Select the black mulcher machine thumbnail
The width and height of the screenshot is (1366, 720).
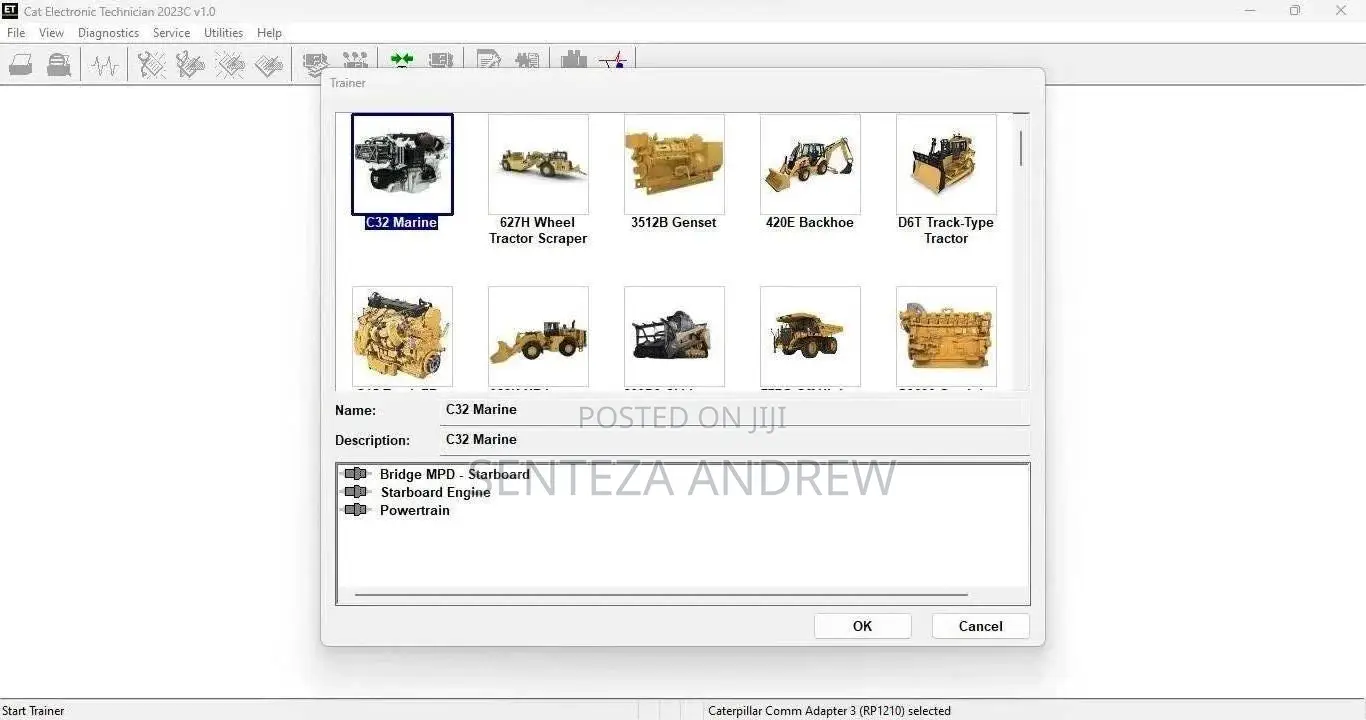coord(674,337)
